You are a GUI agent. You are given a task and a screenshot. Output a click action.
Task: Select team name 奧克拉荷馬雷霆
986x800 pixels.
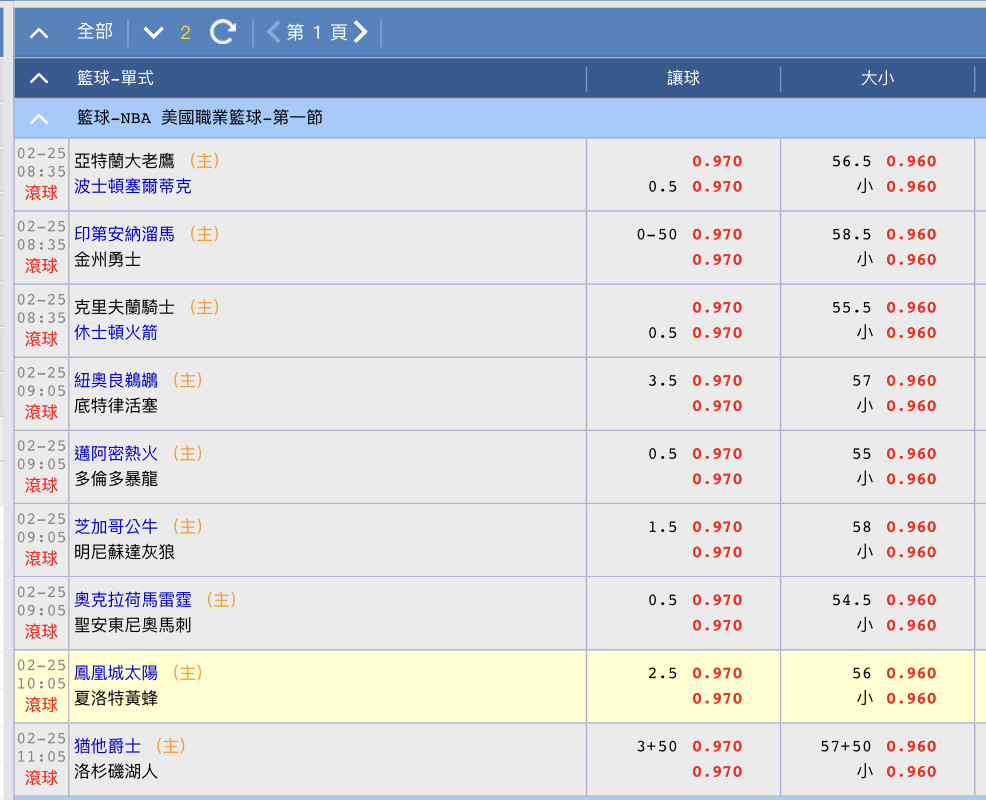point(133,599)
